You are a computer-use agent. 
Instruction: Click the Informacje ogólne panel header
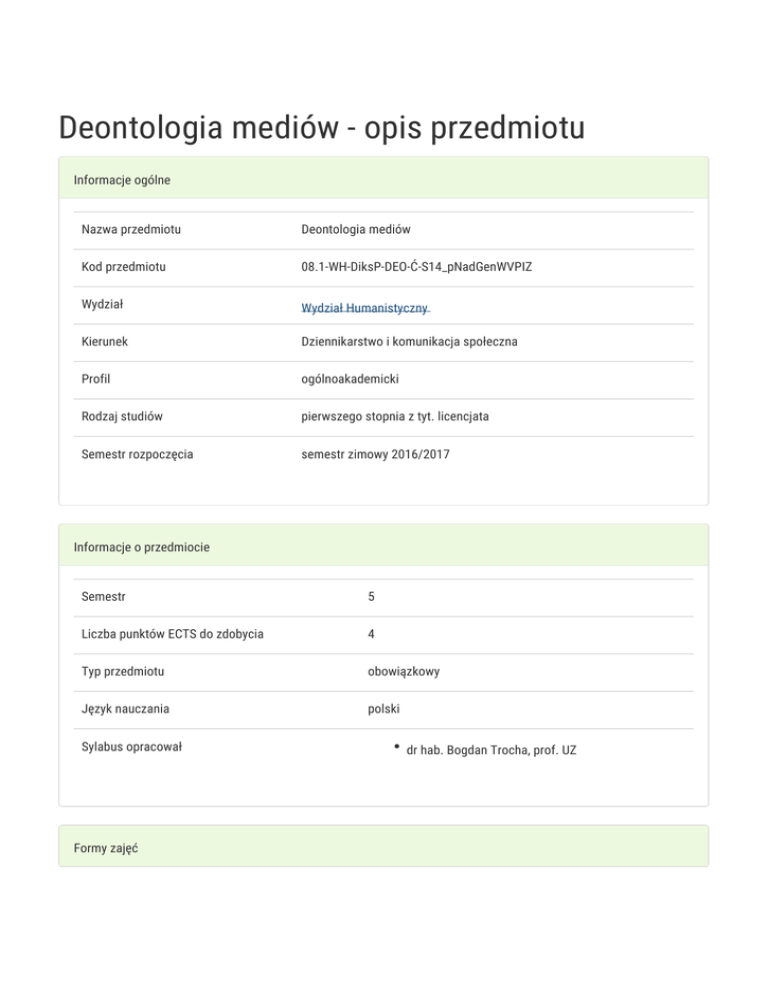(x=122, y=180)
